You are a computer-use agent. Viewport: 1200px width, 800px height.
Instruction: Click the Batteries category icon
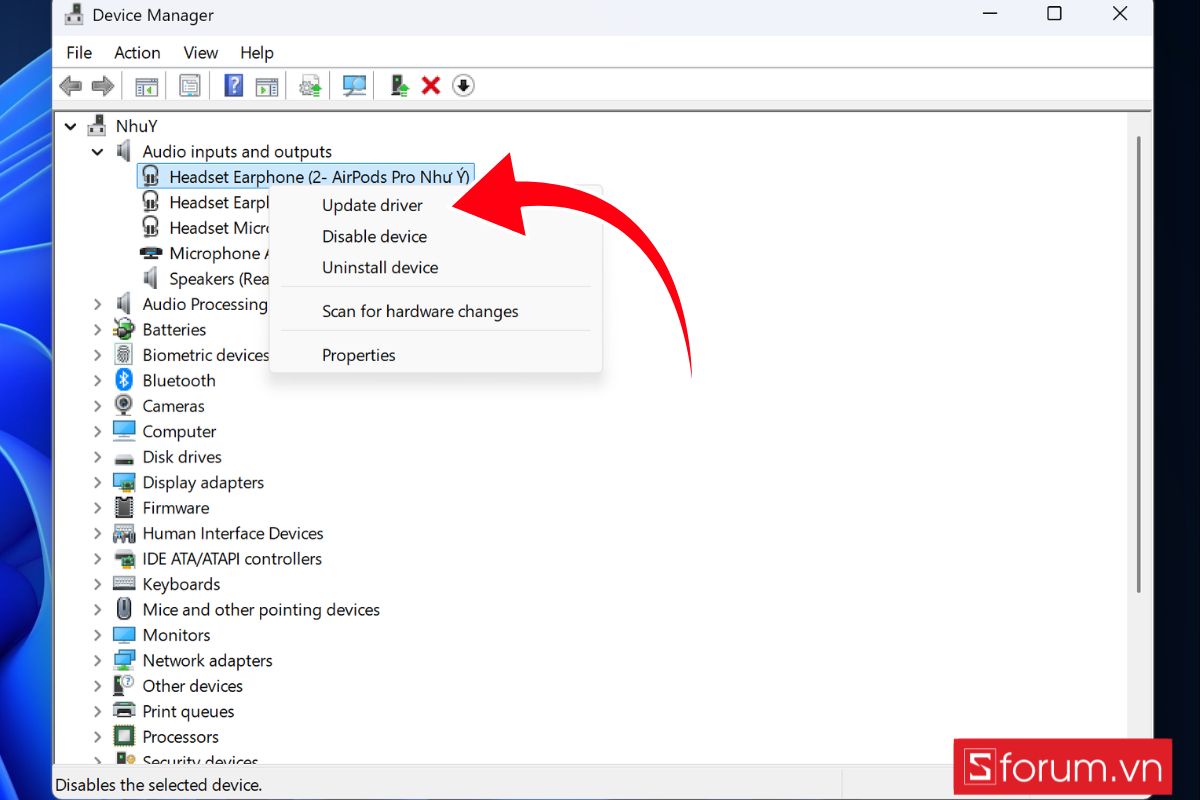(124, 329)
